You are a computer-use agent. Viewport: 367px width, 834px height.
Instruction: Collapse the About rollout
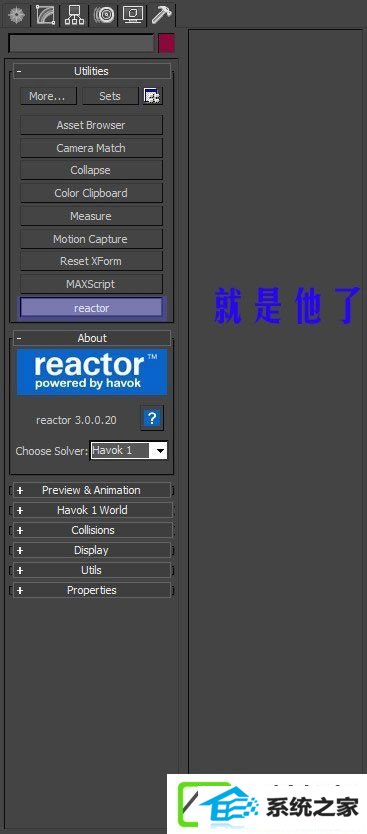[x=91, y=338]
